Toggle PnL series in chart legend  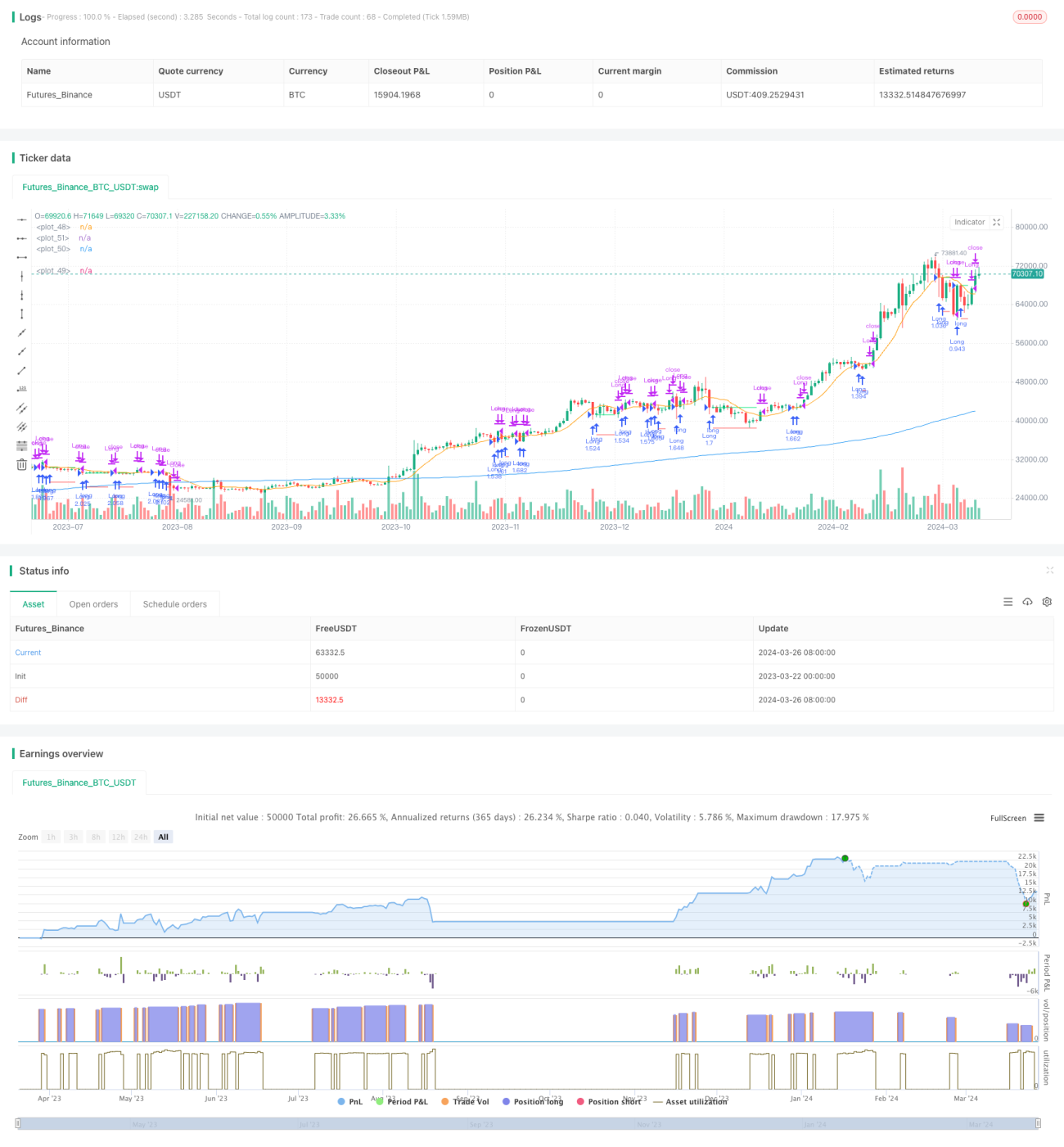pos(350,1102)
